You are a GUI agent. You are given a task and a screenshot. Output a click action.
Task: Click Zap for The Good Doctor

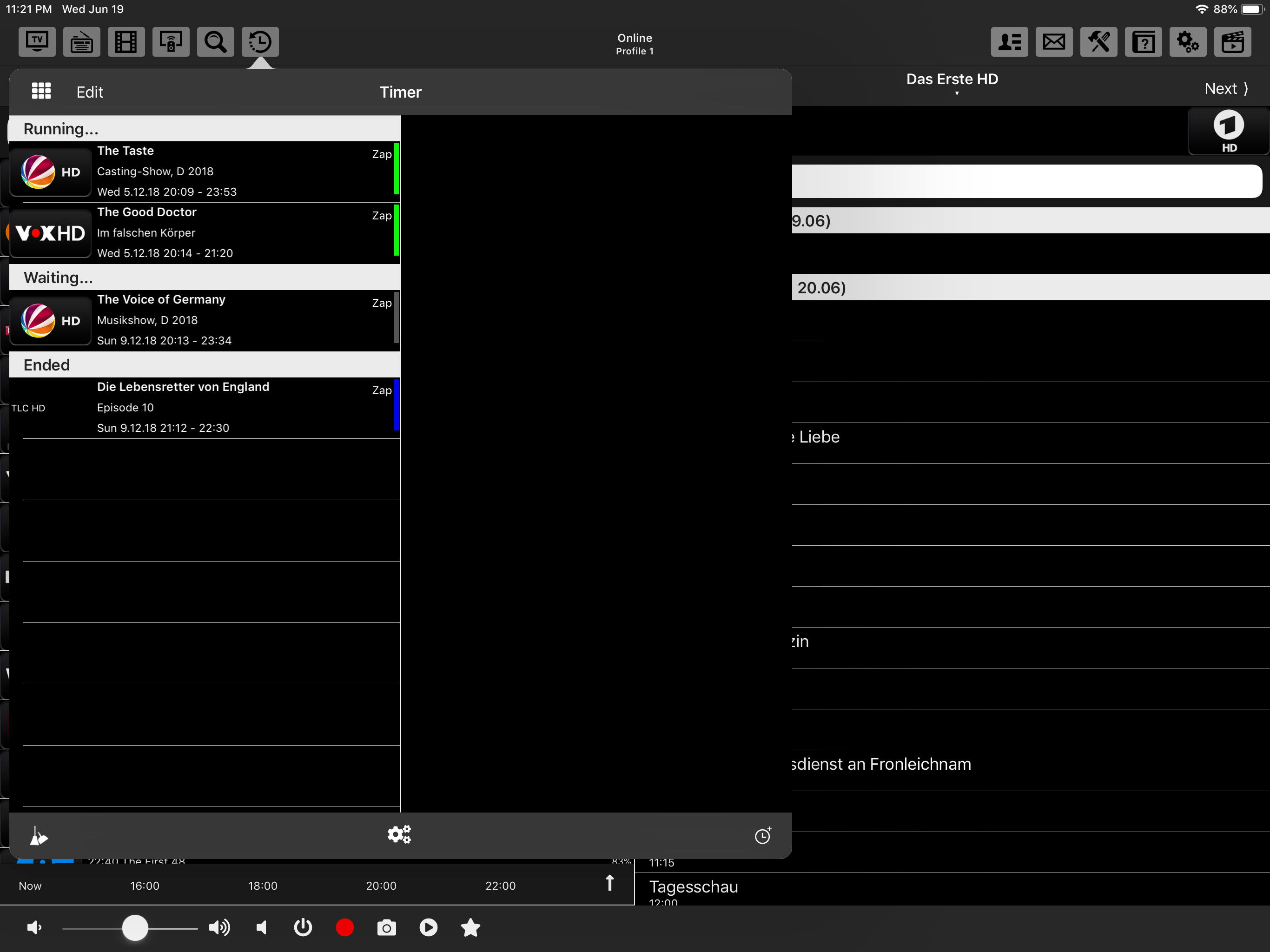(381, 215)
